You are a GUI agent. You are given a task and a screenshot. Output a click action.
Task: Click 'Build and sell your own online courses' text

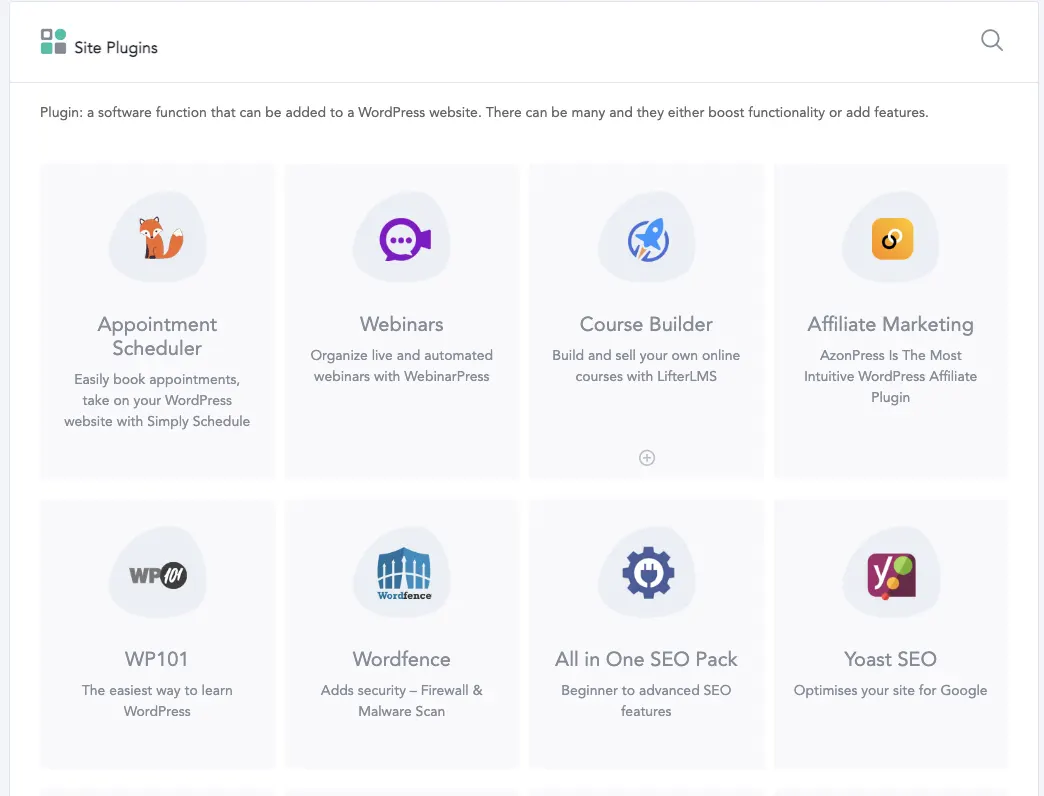tap(646, 365)
